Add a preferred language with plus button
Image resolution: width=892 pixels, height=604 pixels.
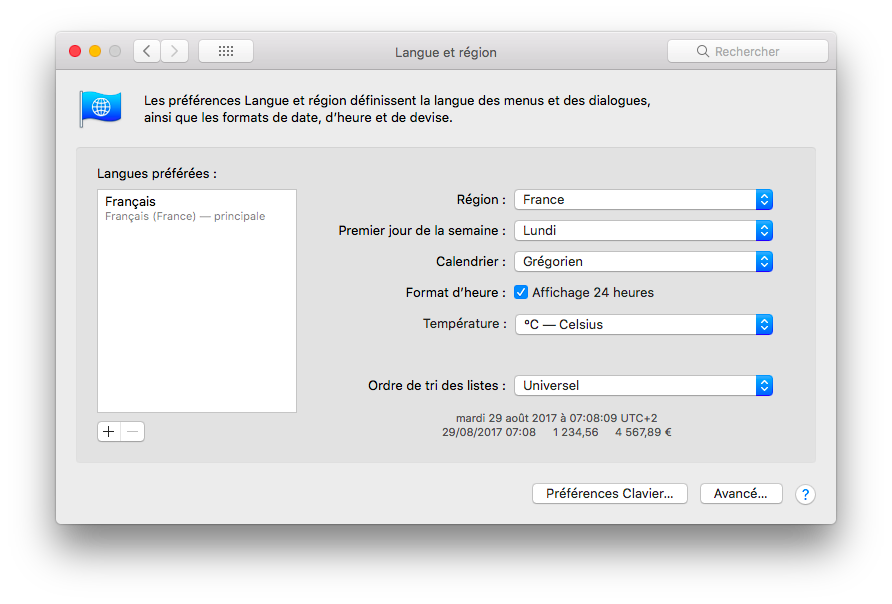click(x=109, y=432)
